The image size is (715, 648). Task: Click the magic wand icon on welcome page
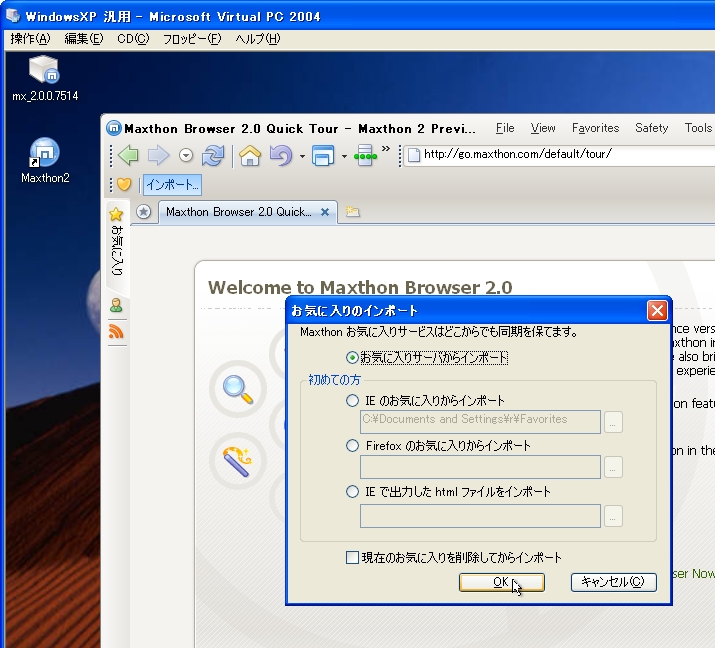pos(238,461)
